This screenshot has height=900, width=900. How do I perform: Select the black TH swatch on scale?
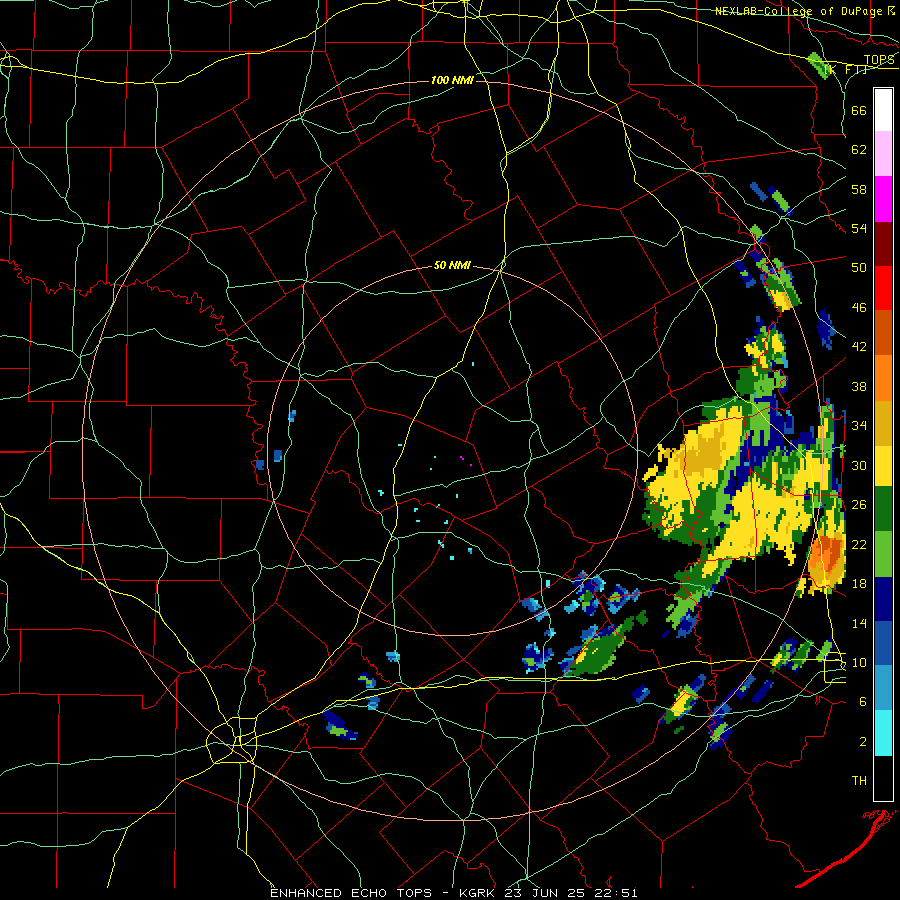point(883,777)
